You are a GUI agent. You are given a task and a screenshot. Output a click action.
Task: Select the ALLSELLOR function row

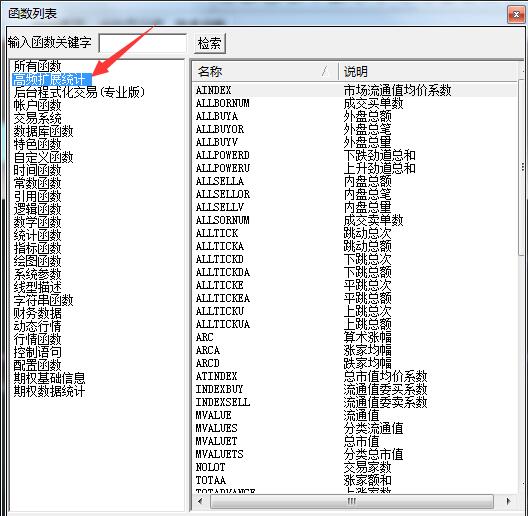point(355,194)
